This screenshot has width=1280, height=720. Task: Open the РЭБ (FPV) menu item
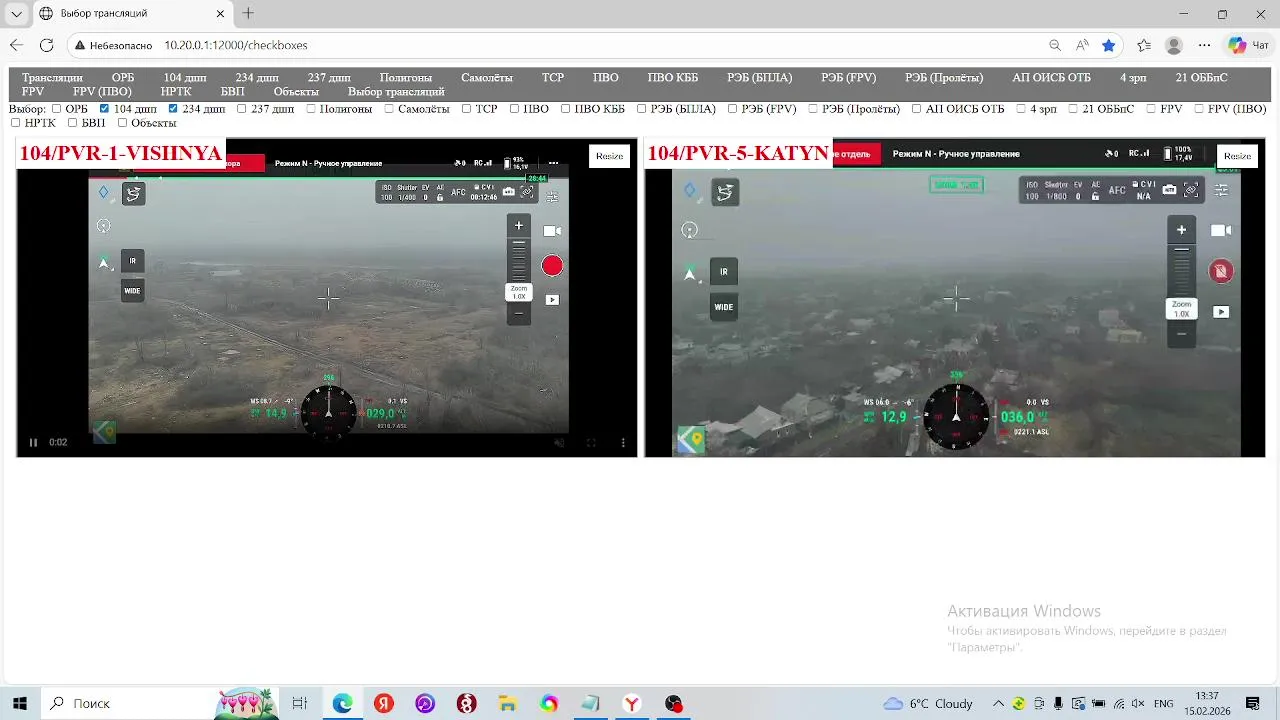(x=849, y=77)
